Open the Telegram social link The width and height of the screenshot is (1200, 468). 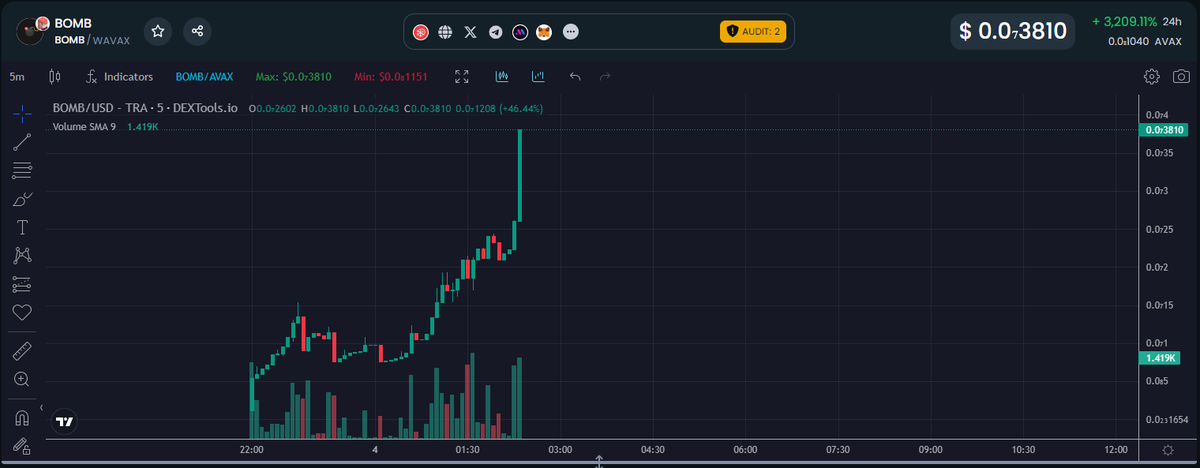pos(496,32)
